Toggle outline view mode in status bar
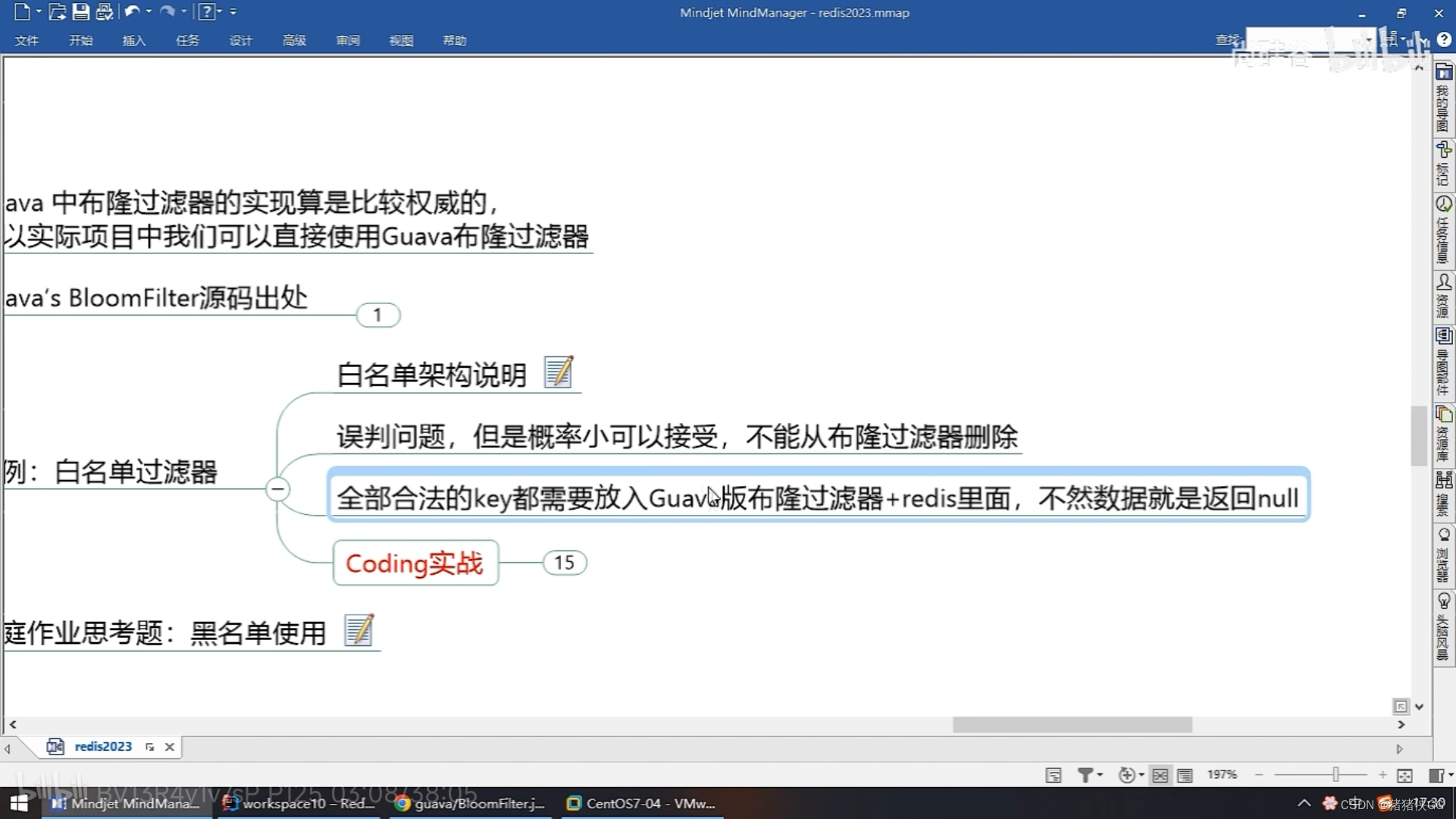The image size is (1456, 819). pyautogui.click(x=1185, y=775)
